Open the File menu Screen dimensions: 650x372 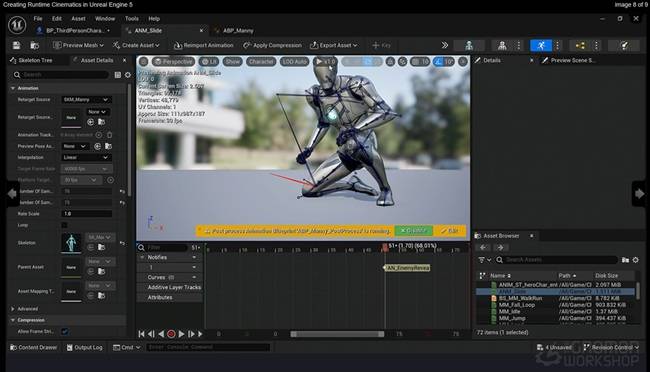38,19
